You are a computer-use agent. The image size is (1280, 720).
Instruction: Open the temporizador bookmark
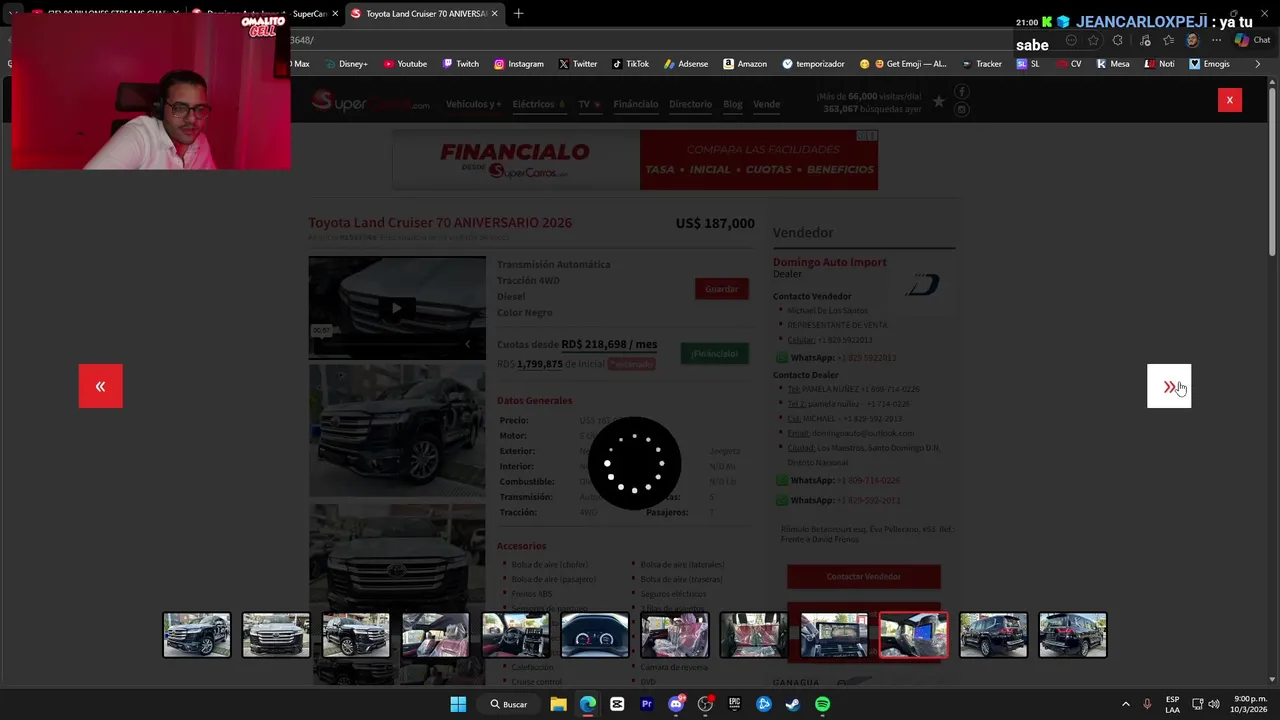click(x=813, y=64)
